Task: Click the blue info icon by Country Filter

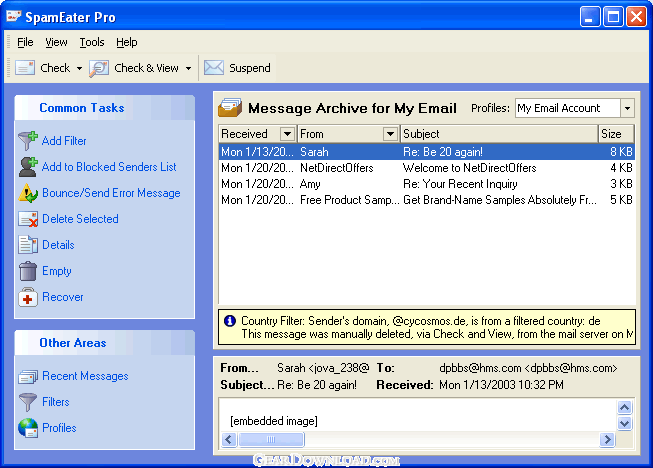Action: 229,321
